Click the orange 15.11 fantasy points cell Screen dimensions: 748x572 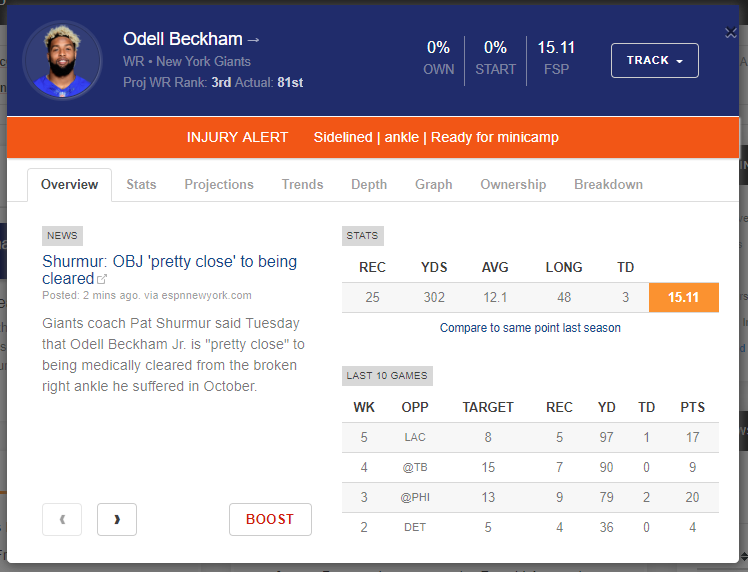pos(683,298)
